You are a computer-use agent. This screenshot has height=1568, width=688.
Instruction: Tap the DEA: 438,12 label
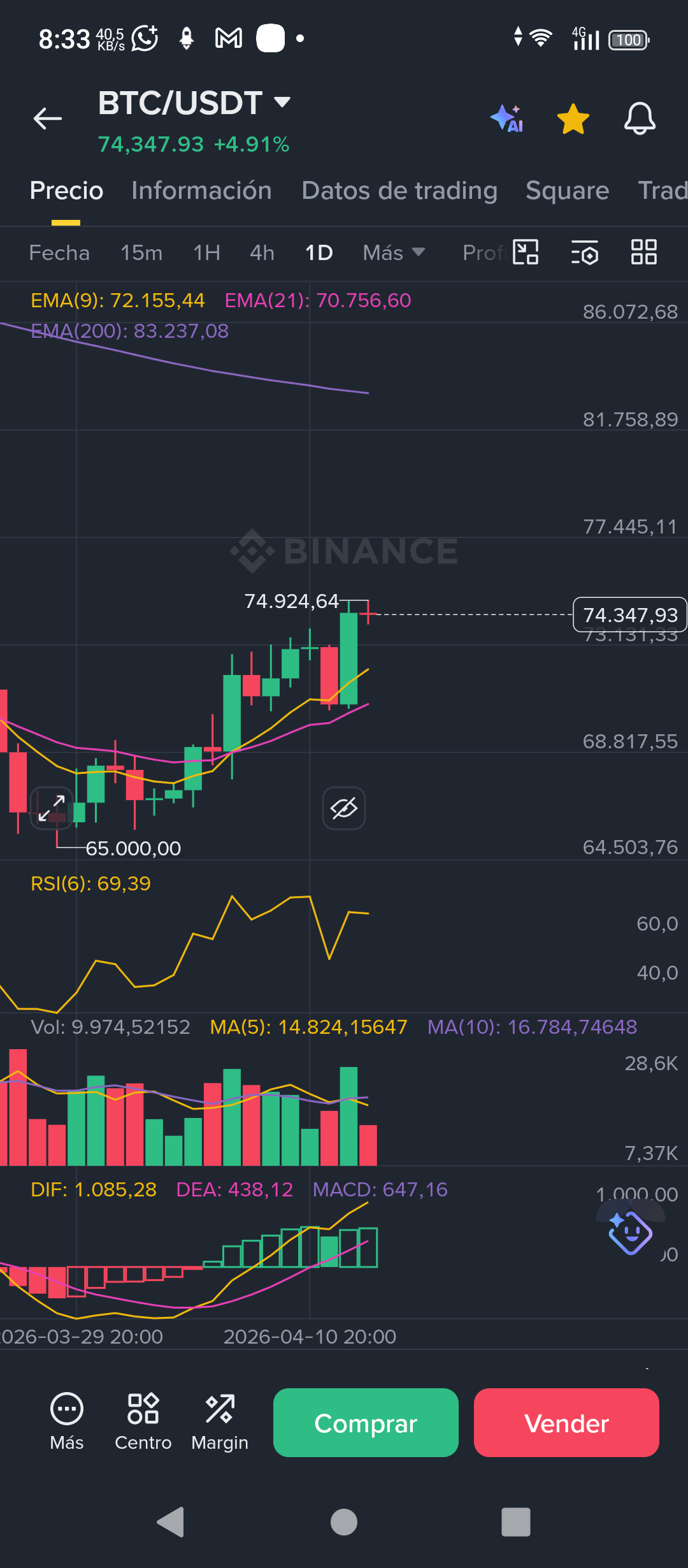coord(234,1189)
